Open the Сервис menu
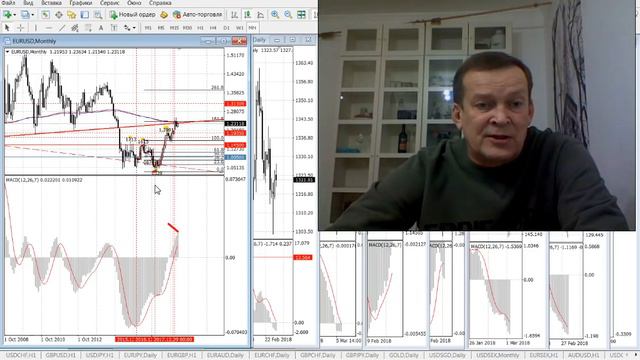This screenshot has height=360, width=640. [x=110, y=3]
